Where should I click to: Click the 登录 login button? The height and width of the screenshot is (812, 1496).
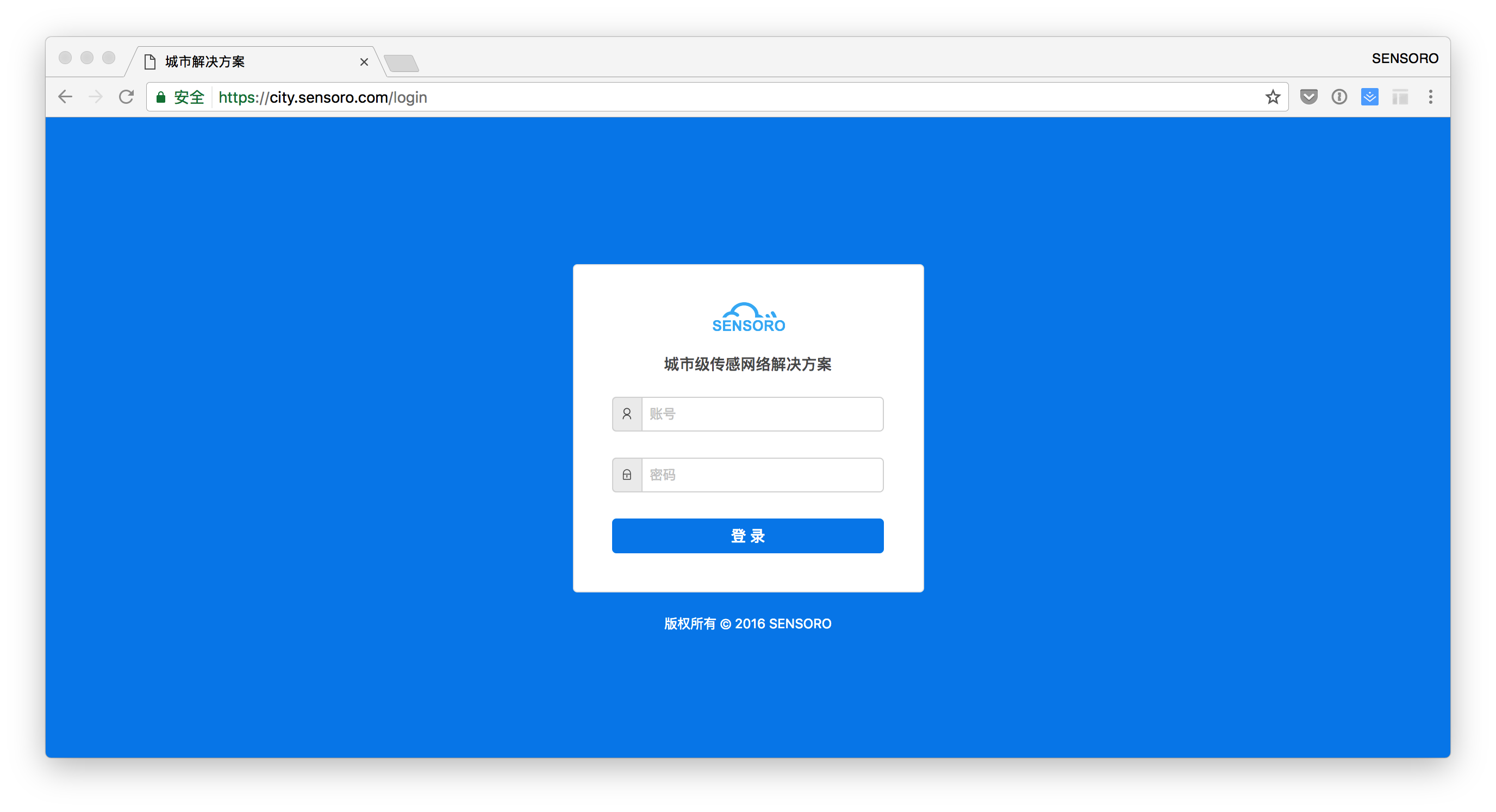click(748, 535)
